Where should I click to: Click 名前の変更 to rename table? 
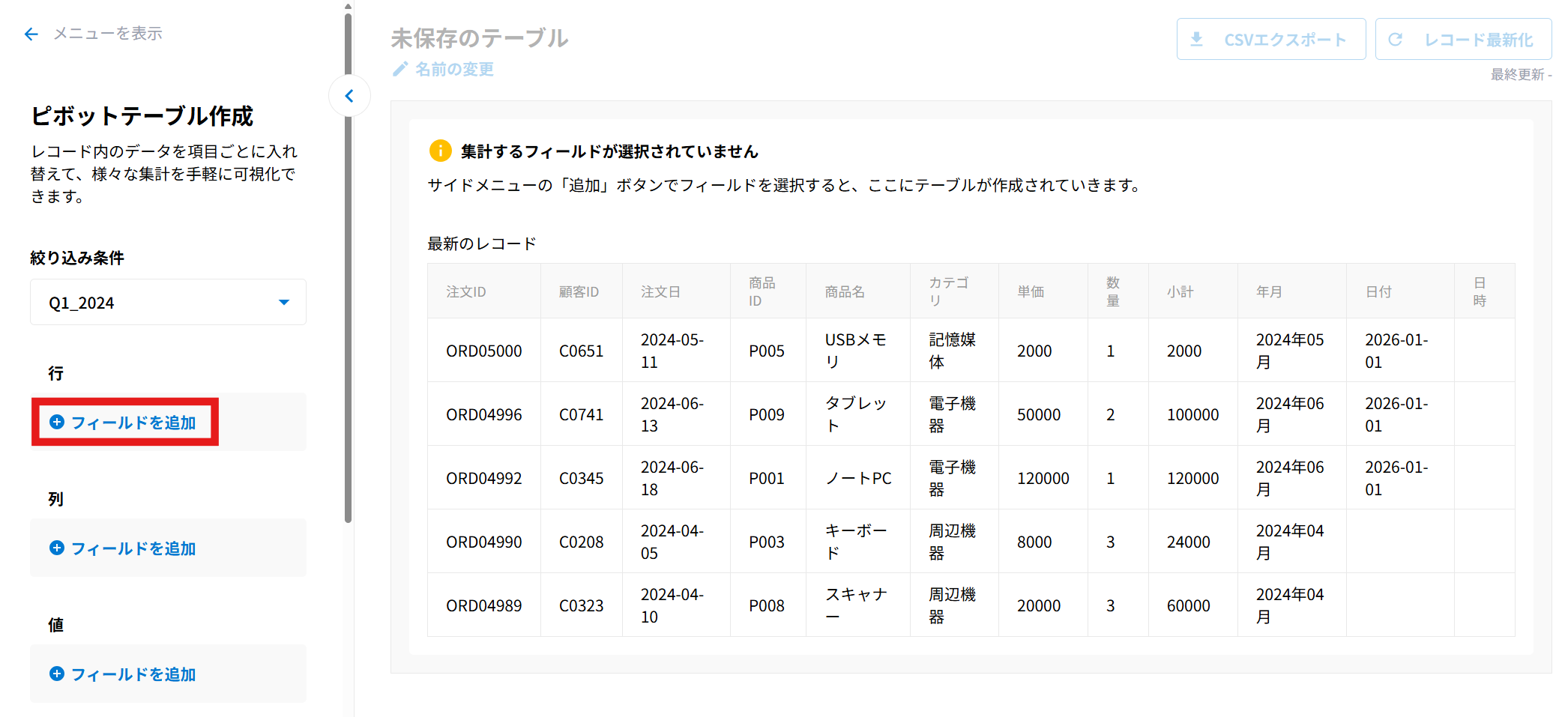(x=454, y=69)
